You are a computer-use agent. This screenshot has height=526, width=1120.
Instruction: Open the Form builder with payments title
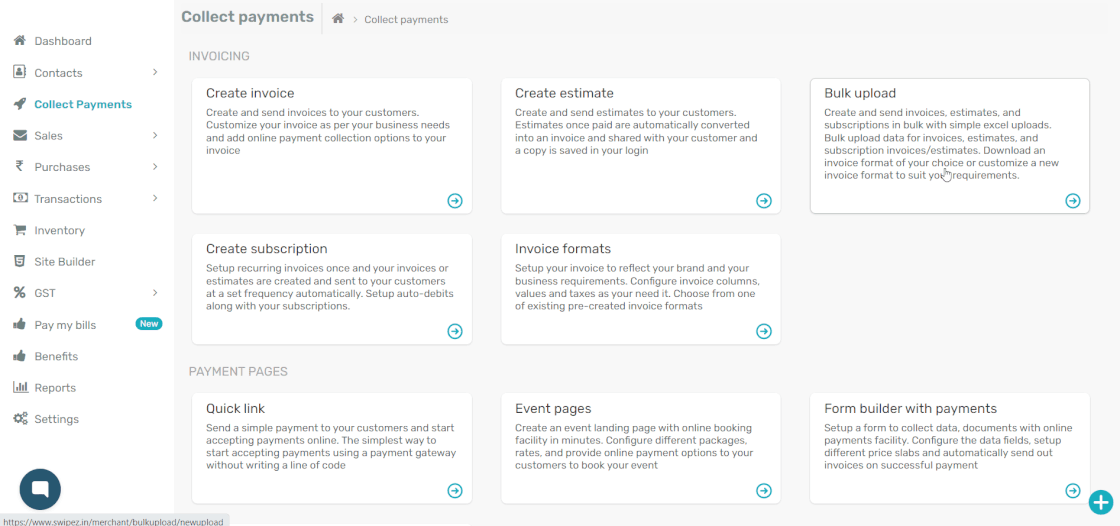coord(910,408)
